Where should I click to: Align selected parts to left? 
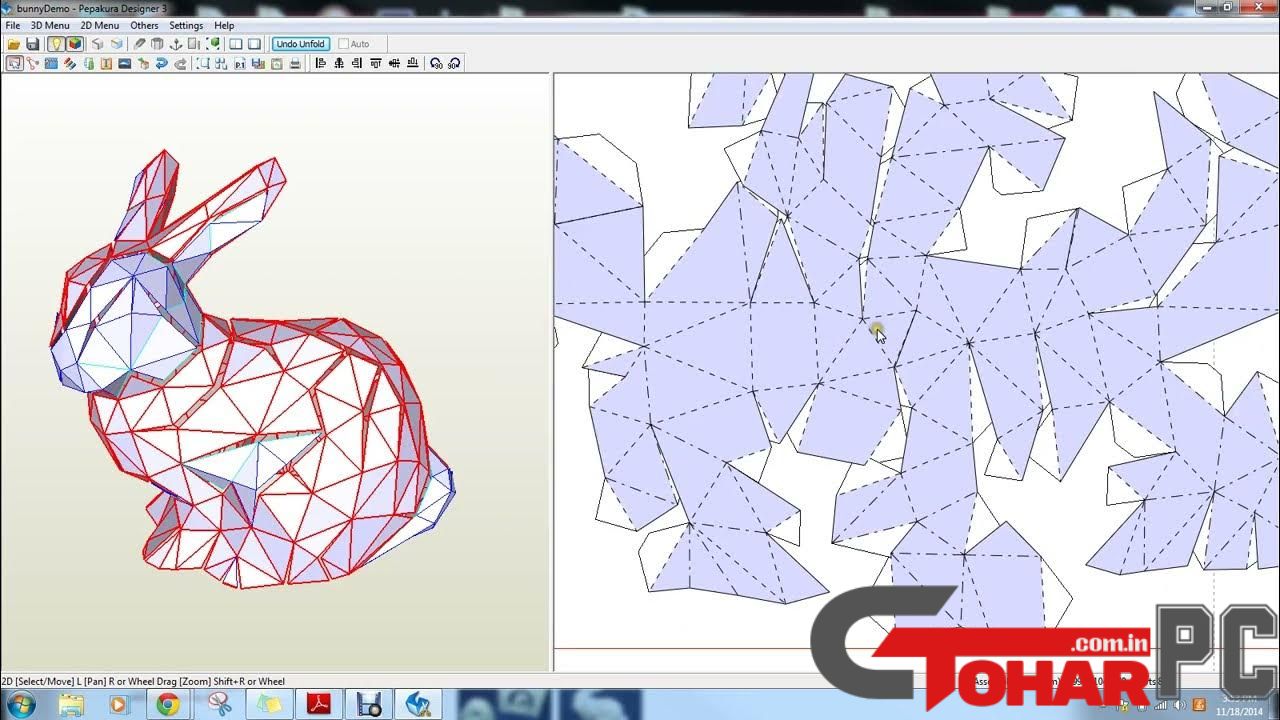319,63
